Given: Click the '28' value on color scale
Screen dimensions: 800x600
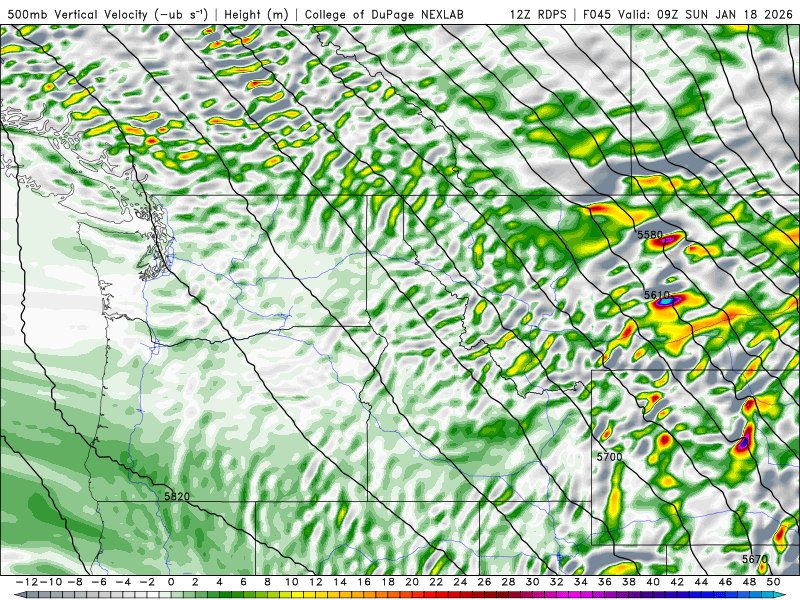Looking at the screenshot, I should [509, 582].
